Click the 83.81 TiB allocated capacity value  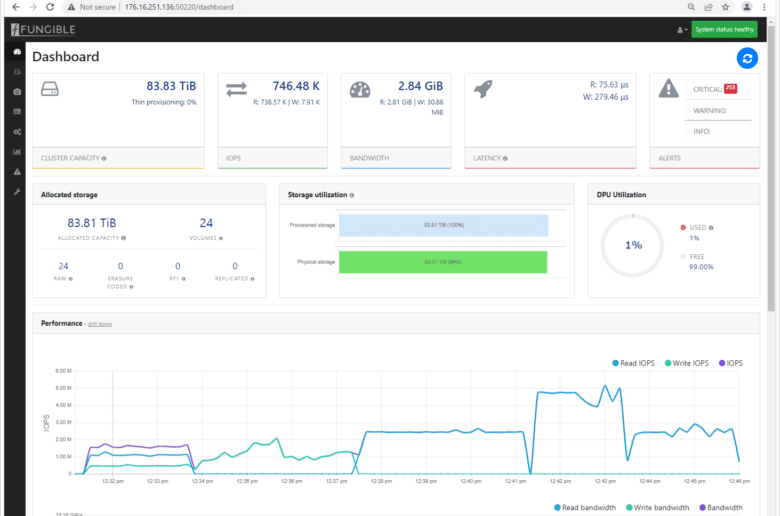tap(92, 223)
